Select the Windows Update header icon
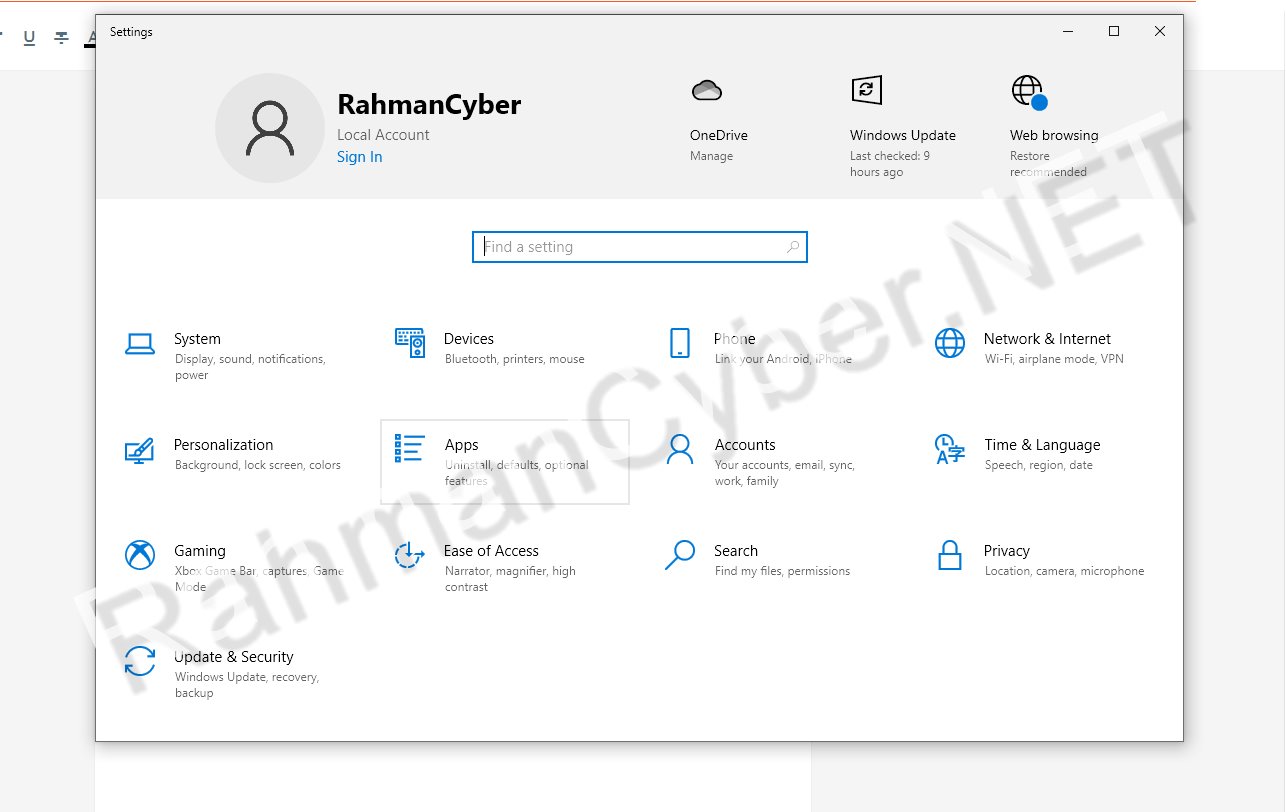Screen dimensions: 1286x812 coord(867,89)
